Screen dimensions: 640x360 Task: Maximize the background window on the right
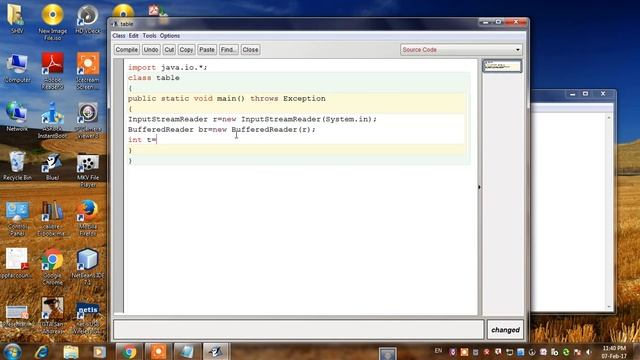585,94
